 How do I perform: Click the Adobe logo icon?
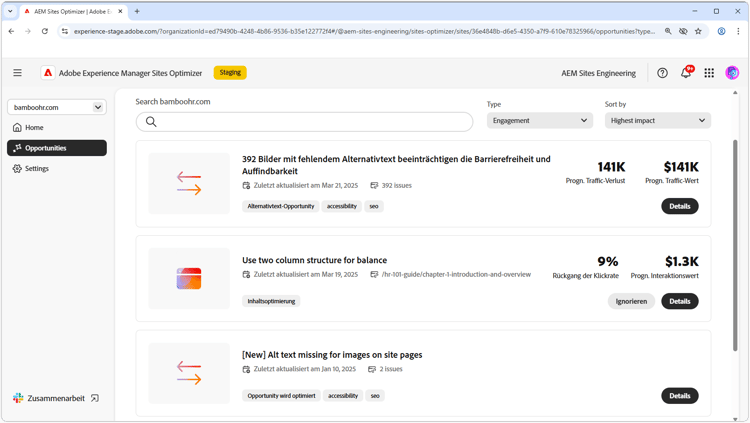point(47,73)
